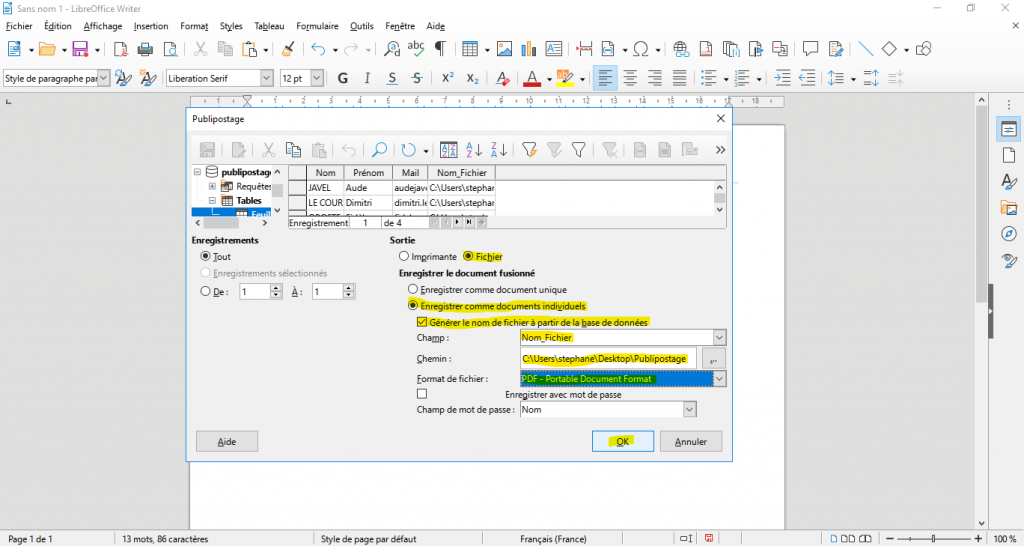Click the Insert Text Box icon

(554, 49)
